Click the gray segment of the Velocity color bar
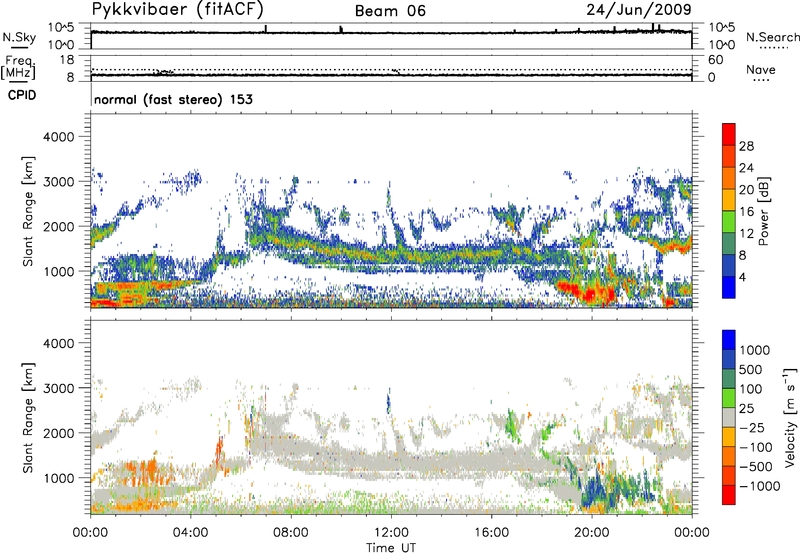Screen dimensions: 800x554 pyautogui.click(x=729, y=417)
